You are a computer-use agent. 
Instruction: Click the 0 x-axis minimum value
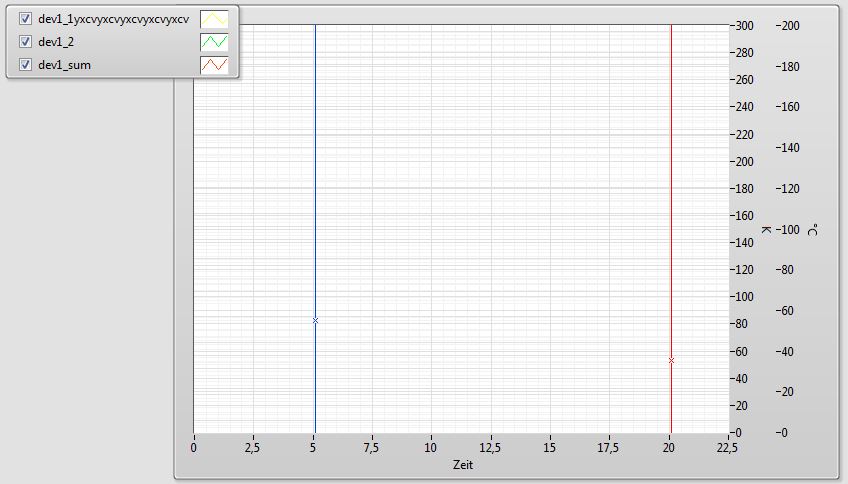194,448
